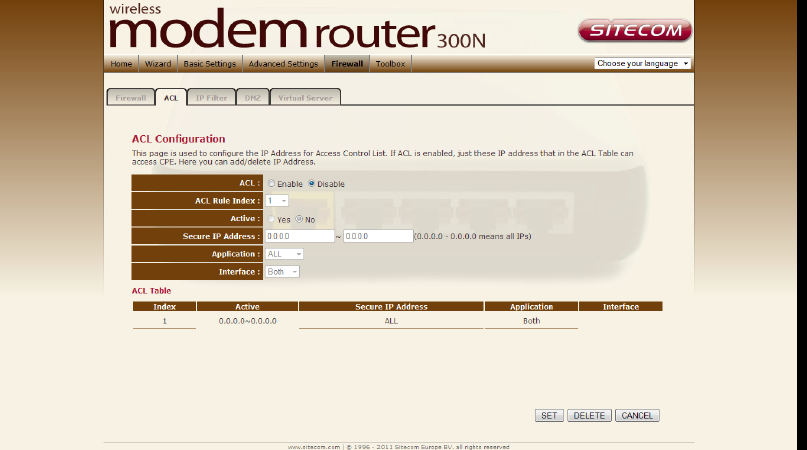Click the ALL cell in ACL Table
The width and height of the screenshot is (807, 450).
point(391,321)
